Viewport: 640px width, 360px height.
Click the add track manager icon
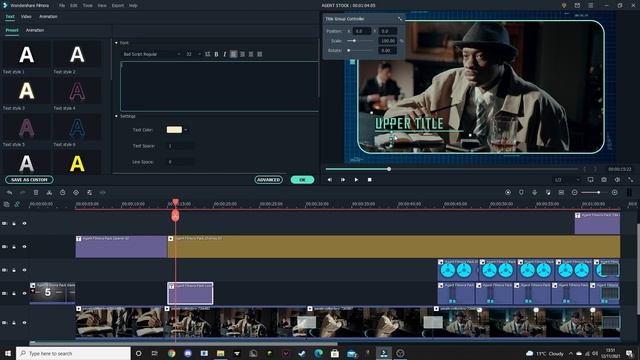[6, 204]
